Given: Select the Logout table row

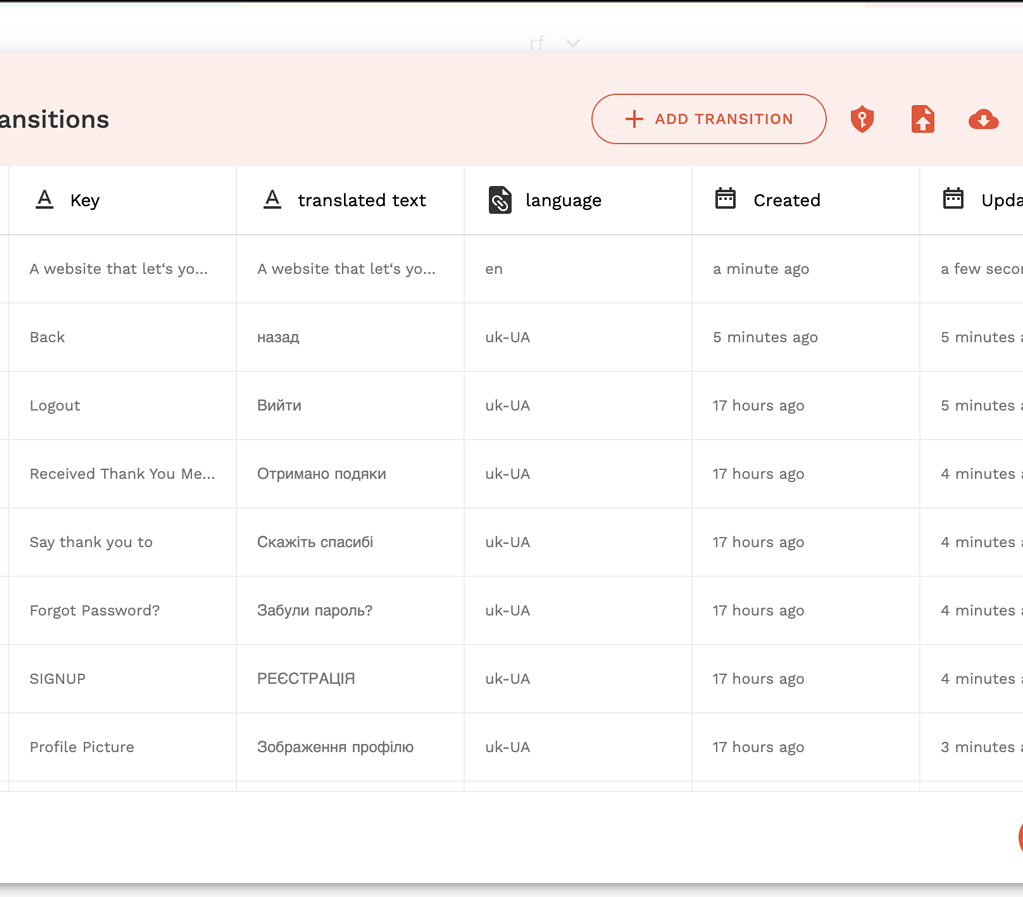Looking at the screenshot, I should (x=55, y=405).
